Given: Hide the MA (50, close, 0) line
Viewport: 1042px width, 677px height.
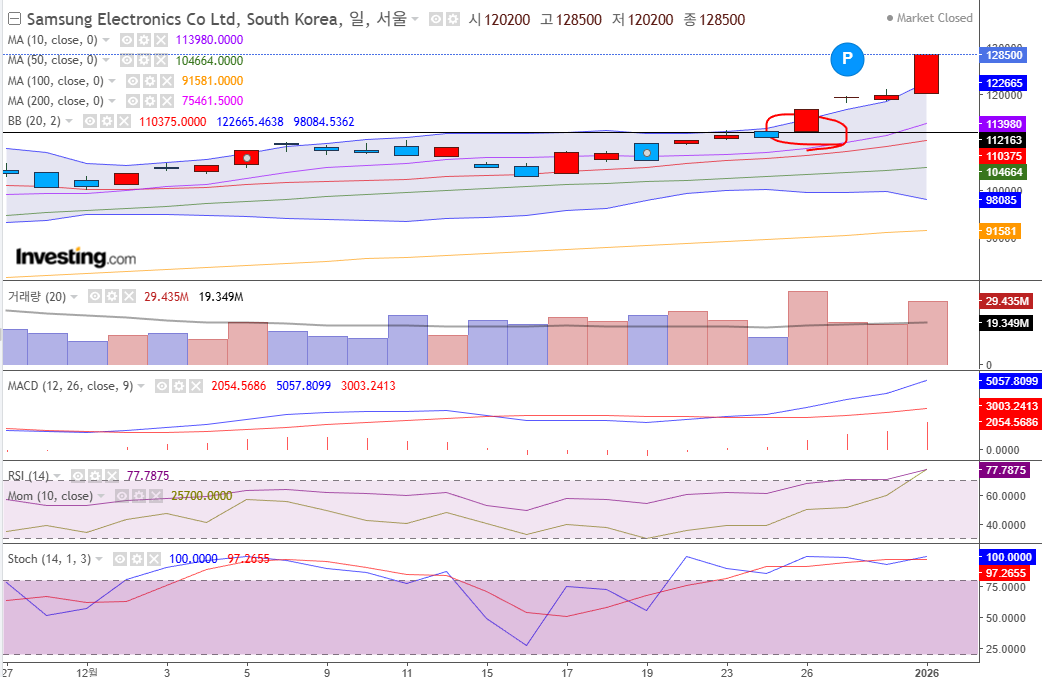Looking at the screenshot, I should (126, 60).
